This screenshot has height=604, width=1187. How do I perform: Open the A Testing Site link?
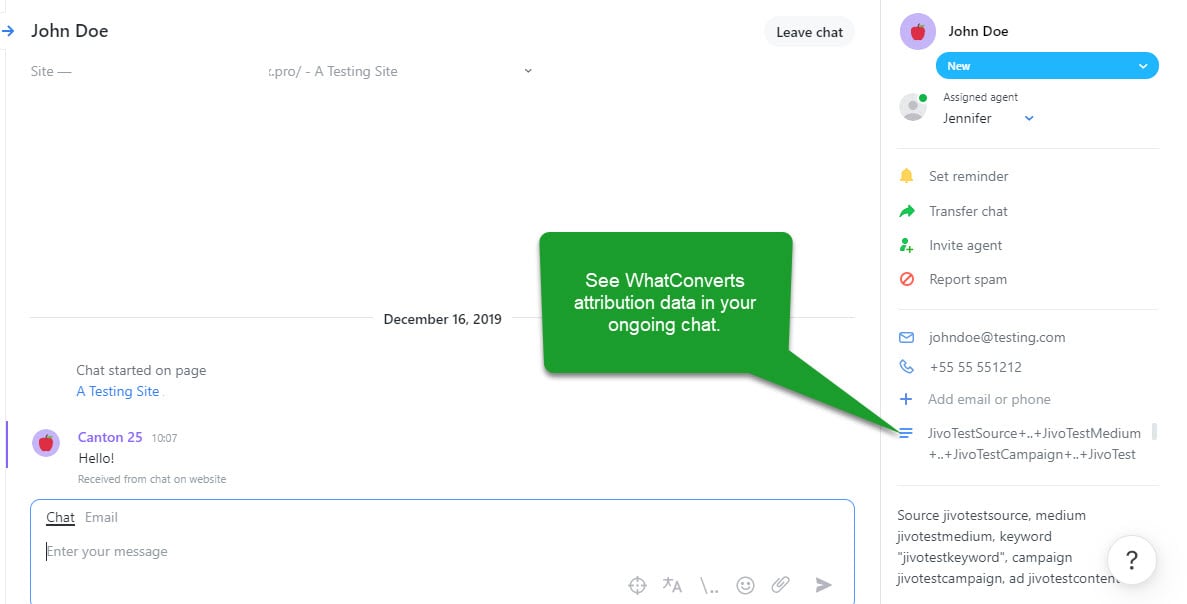(x=117, y=391)
